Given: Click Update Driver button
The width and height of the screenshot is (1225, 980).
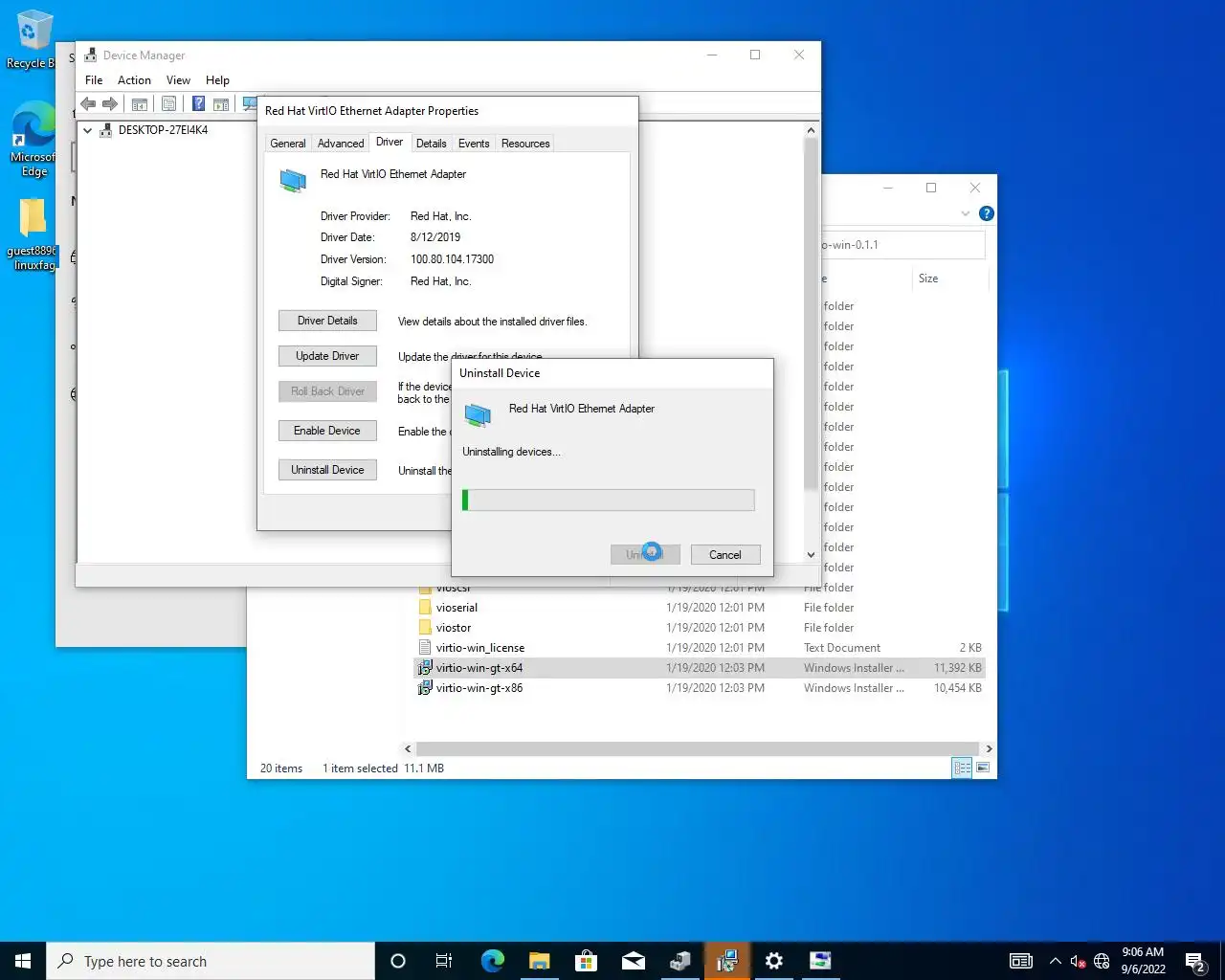Looking at the screenshot, I should [327, 356].
